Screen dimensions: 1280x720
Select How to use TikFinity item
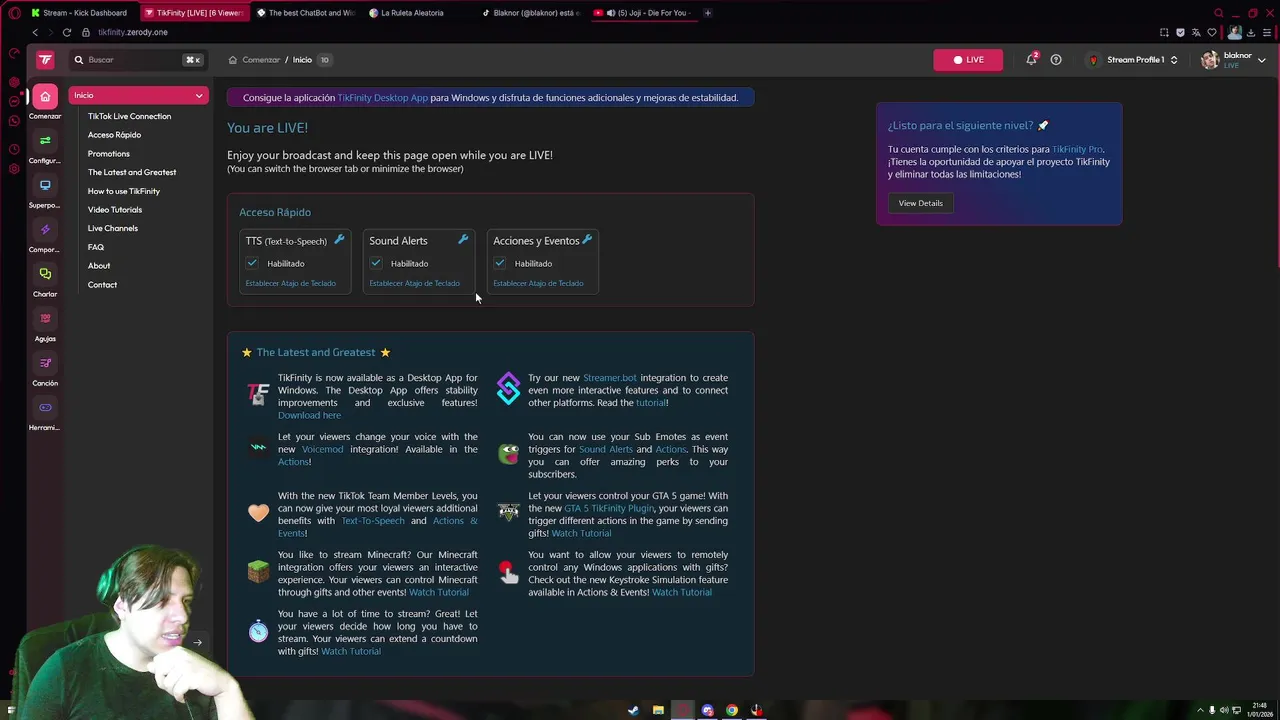123,191
